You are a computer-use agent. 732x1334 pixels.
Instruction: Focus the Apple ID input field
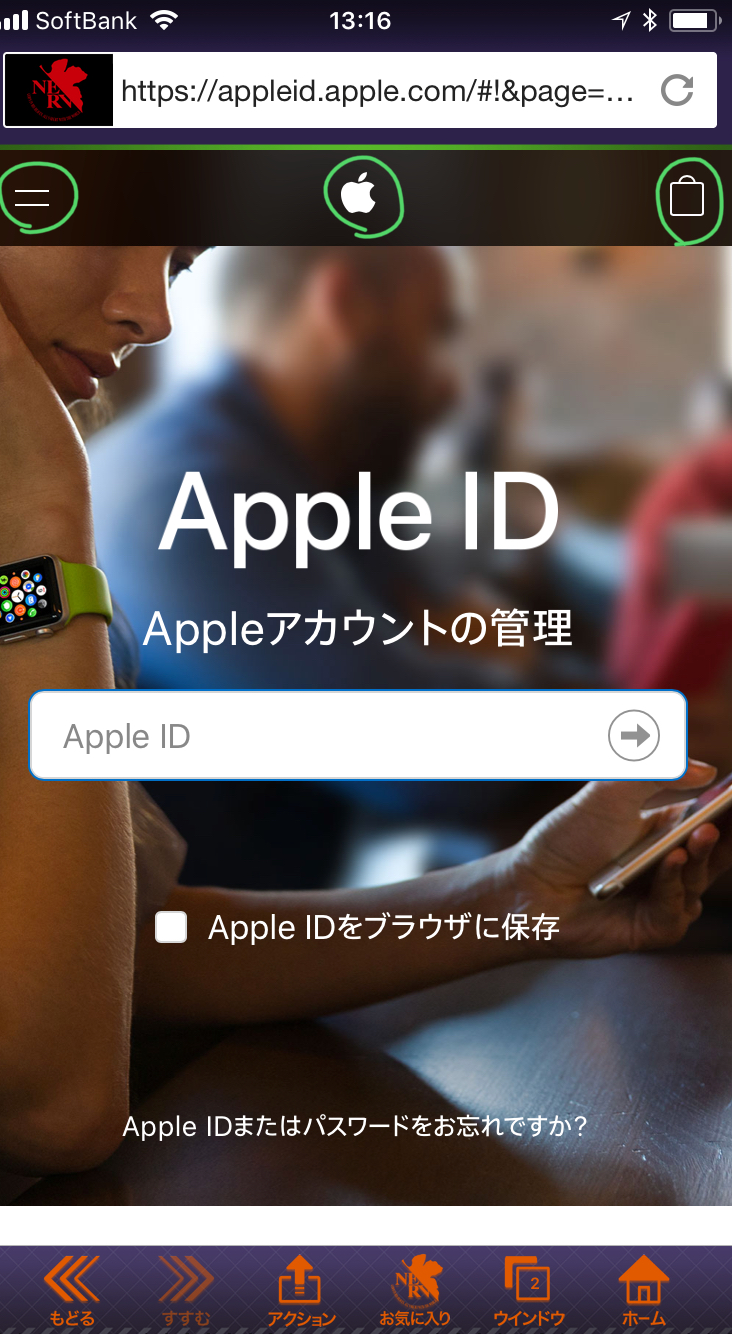pos(358,735)
